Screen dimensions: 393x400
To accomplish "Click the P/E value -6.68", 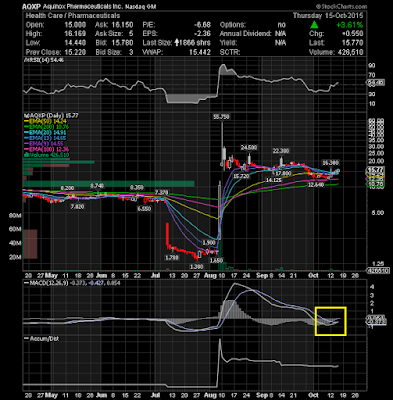I will pos(203,25).
